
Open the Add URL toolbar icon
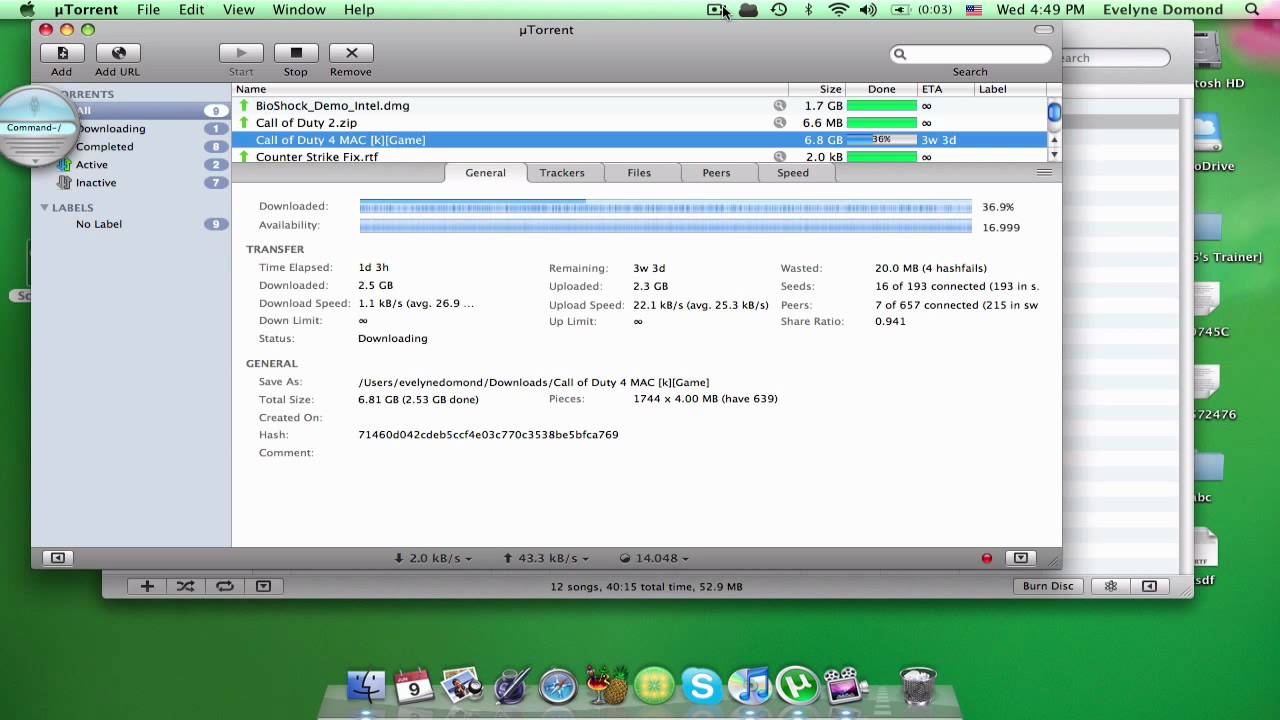118,53
